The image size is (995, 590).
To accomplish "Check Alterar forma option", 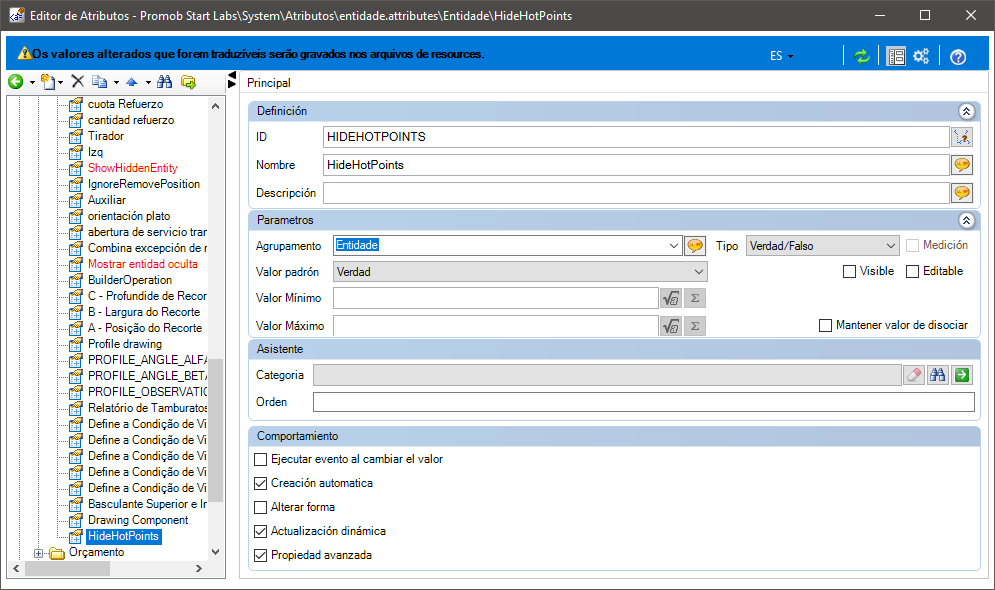I will tap(260, 508).
